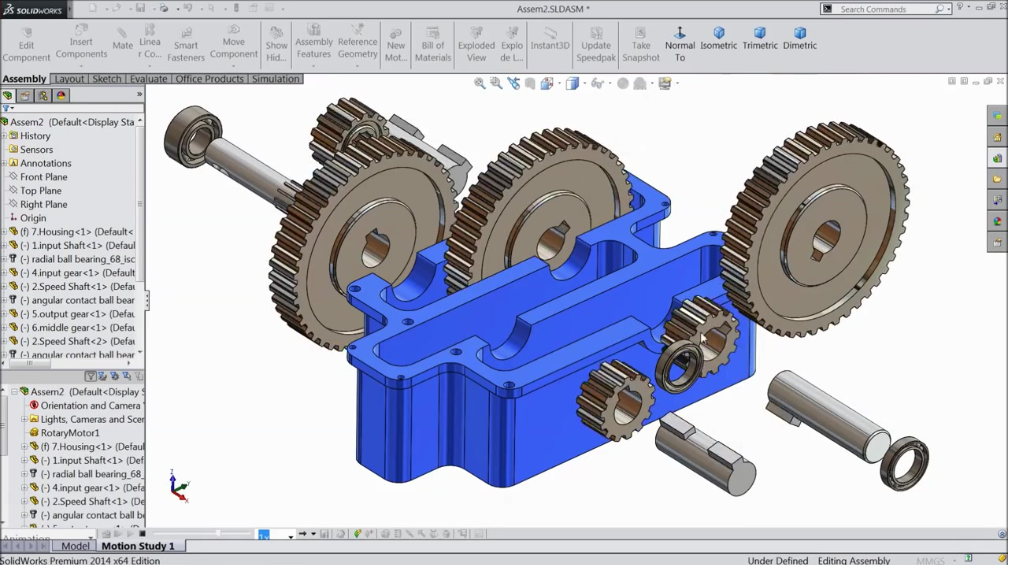Click the motion study stop button
The image size is (1010, 565).
142,533
